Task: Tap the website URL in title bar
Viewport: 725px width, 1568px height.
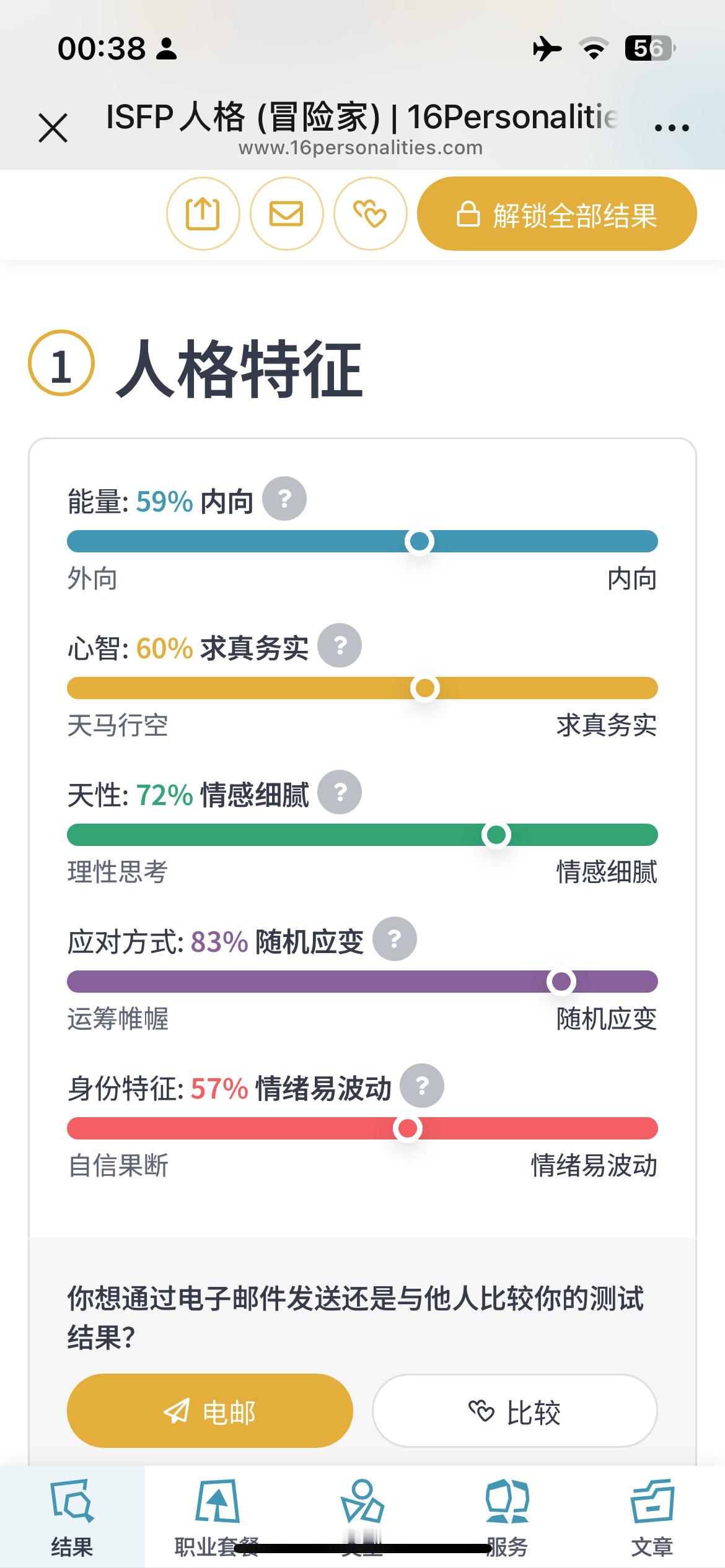Action: pyautogui.click(x=361, y=148)
